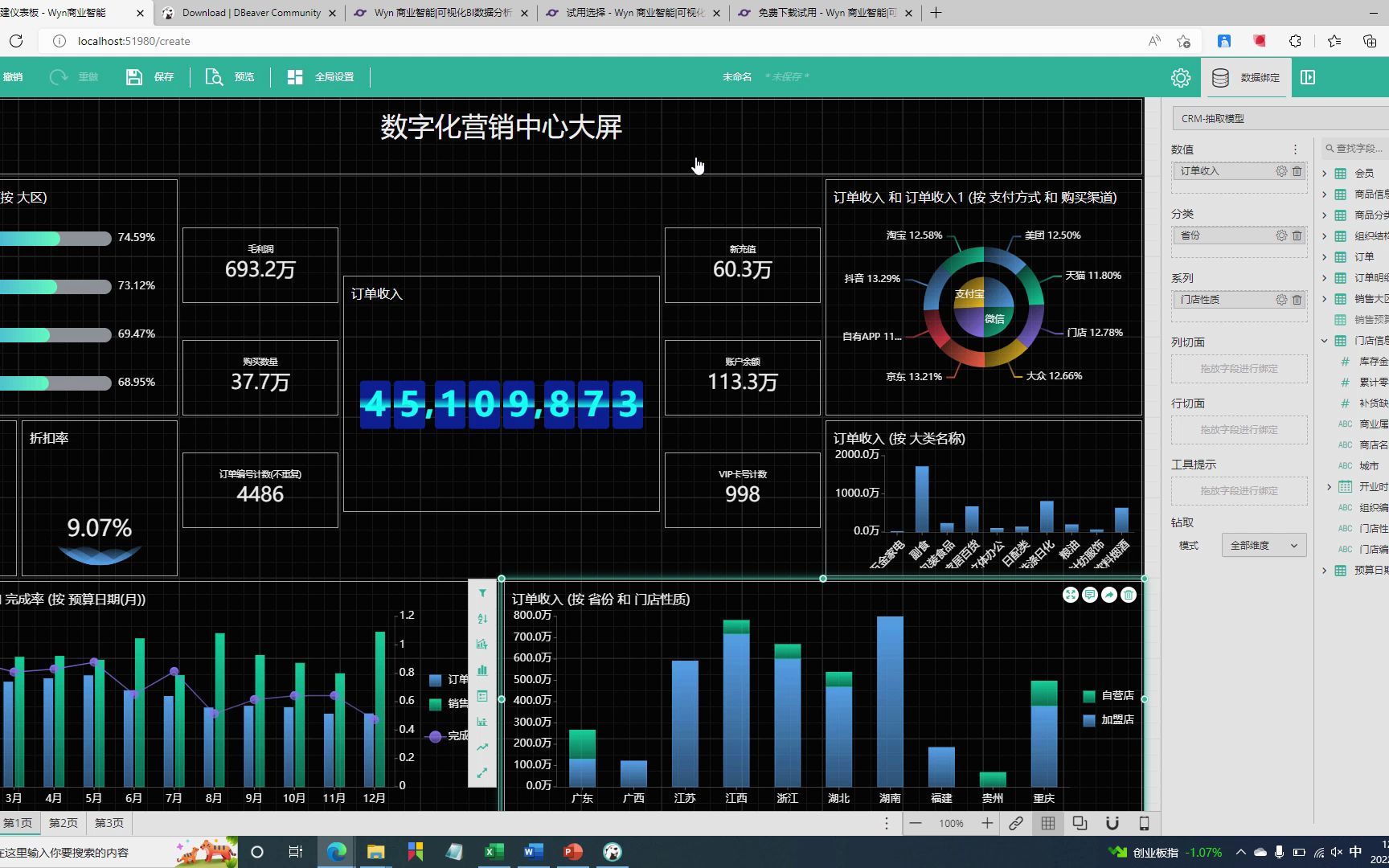This screenshot has width=1389, height=868.
Task: Click the sort icon on chart side toolbar
Action: (482, 619)
